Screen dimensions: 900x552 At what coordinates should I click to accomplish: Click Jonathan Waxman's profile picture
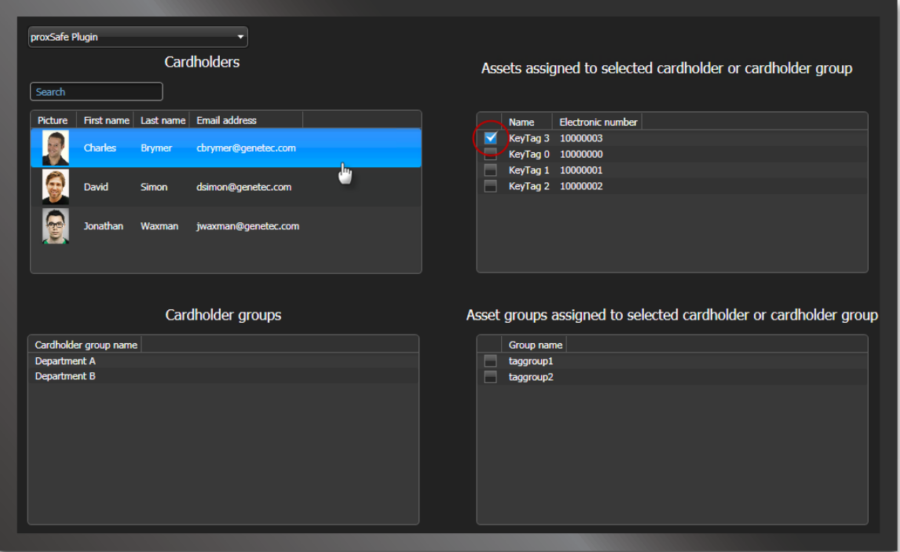55,226
